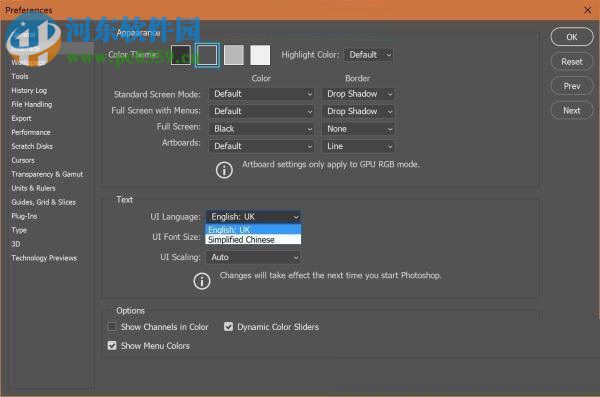Click the info icon beside Artboard settings note
The image size is (600, 397).
click(224, 170)
